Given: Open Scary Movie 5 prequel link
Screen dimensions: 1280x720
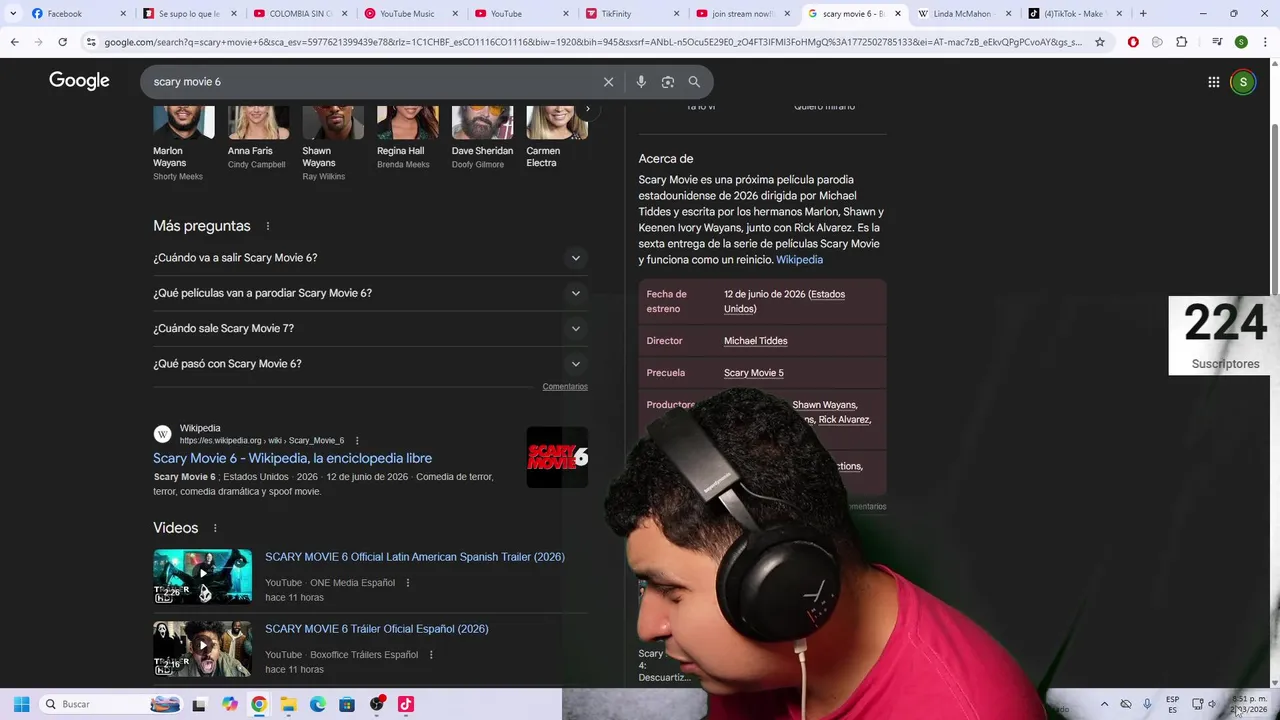Looking at the screenshot, I should (x=753, y=373).
